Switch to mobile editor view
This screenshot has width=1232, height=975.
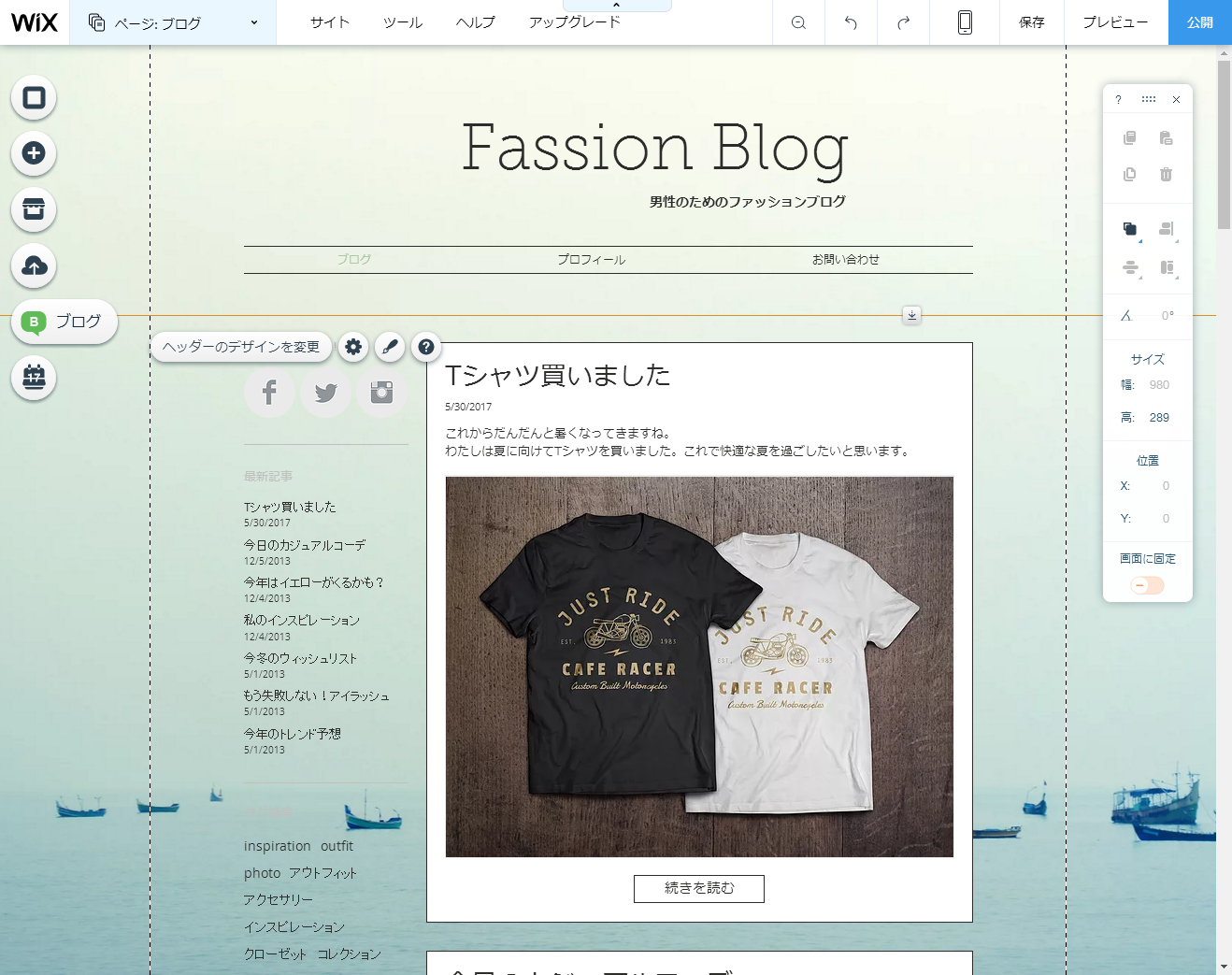(x=965, y=22)
